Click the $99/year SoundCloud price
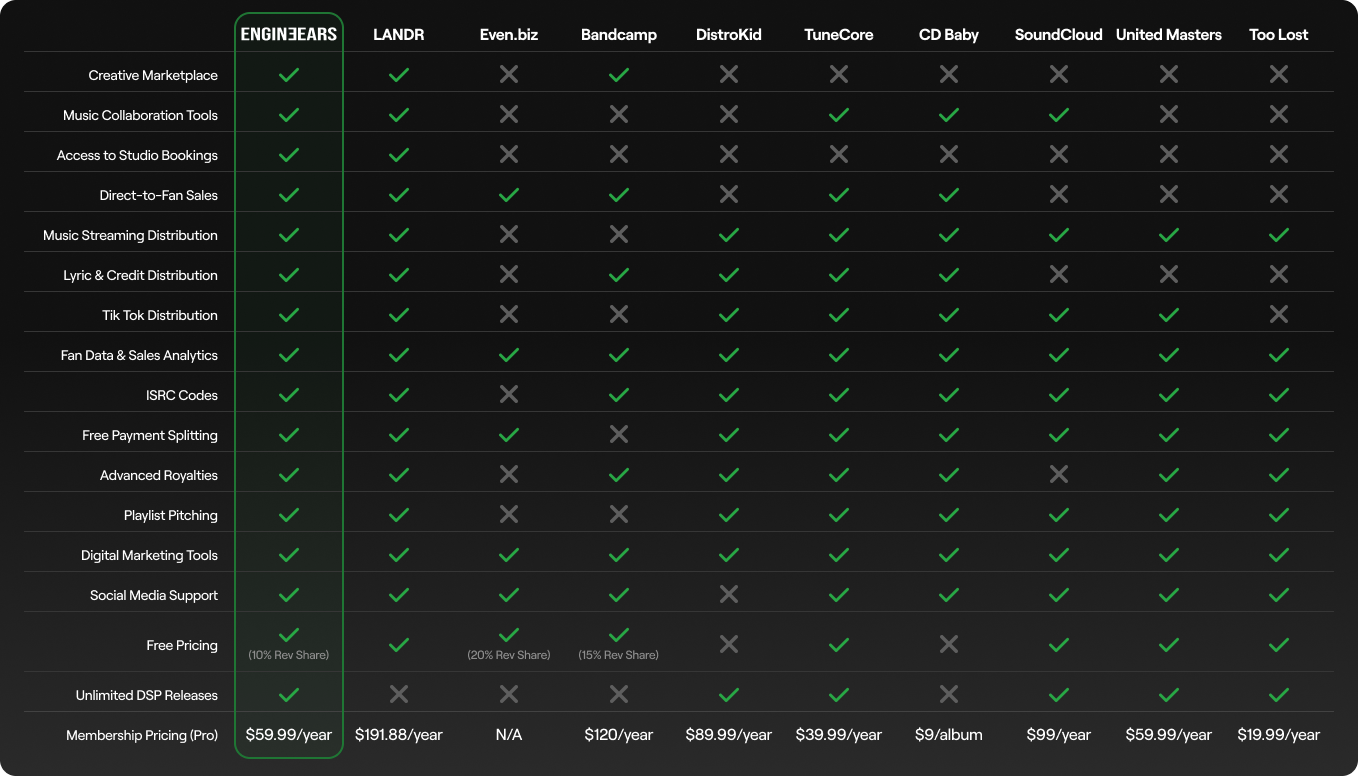Screen dimensions: 1358x776 [x=1059, y=735]
